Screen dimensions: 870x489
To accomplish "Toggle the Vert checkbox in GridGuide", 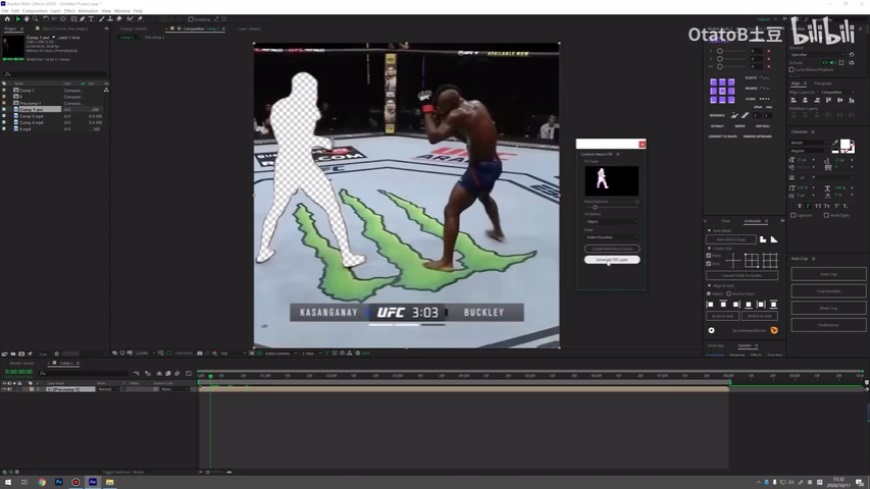I will pyautogui.click(x=709, y=264).
